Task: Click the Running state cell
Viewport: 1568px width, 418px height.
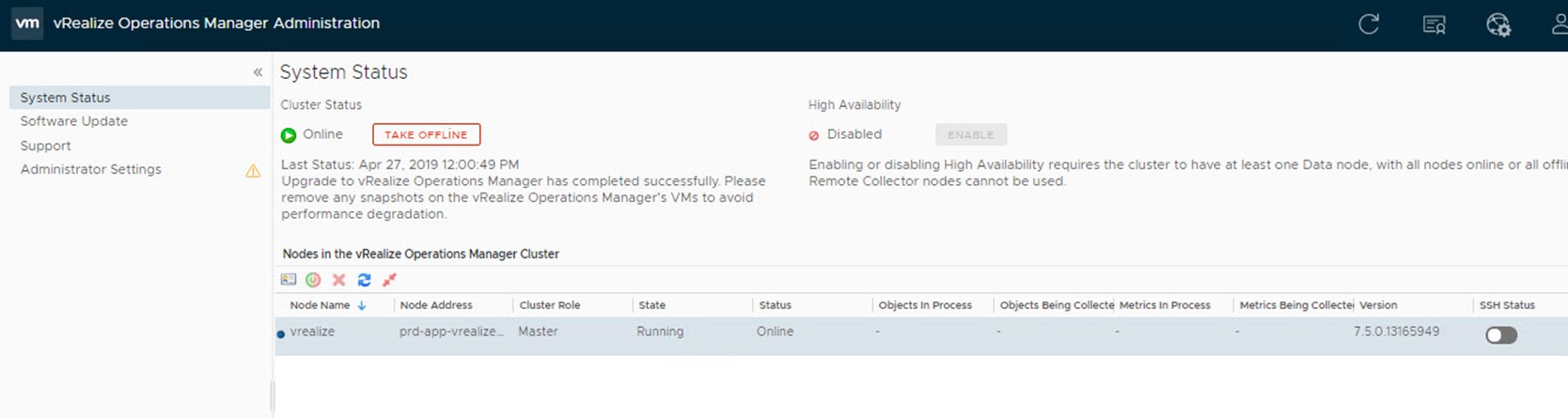Action: (x=660, y=332)
